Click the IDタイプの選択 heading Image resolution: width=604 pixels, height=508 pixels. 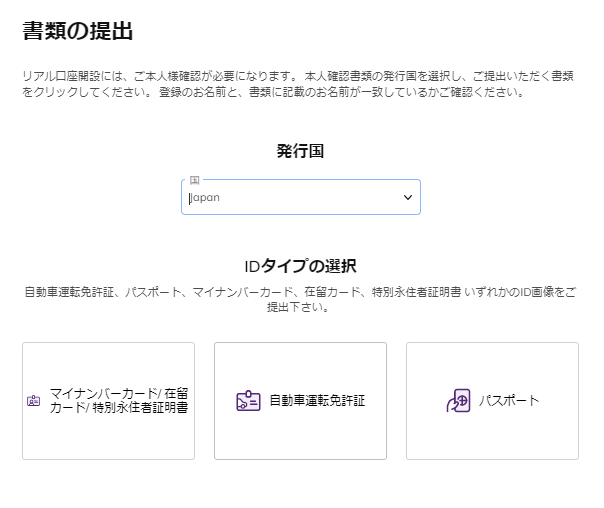tap(300, 266)
